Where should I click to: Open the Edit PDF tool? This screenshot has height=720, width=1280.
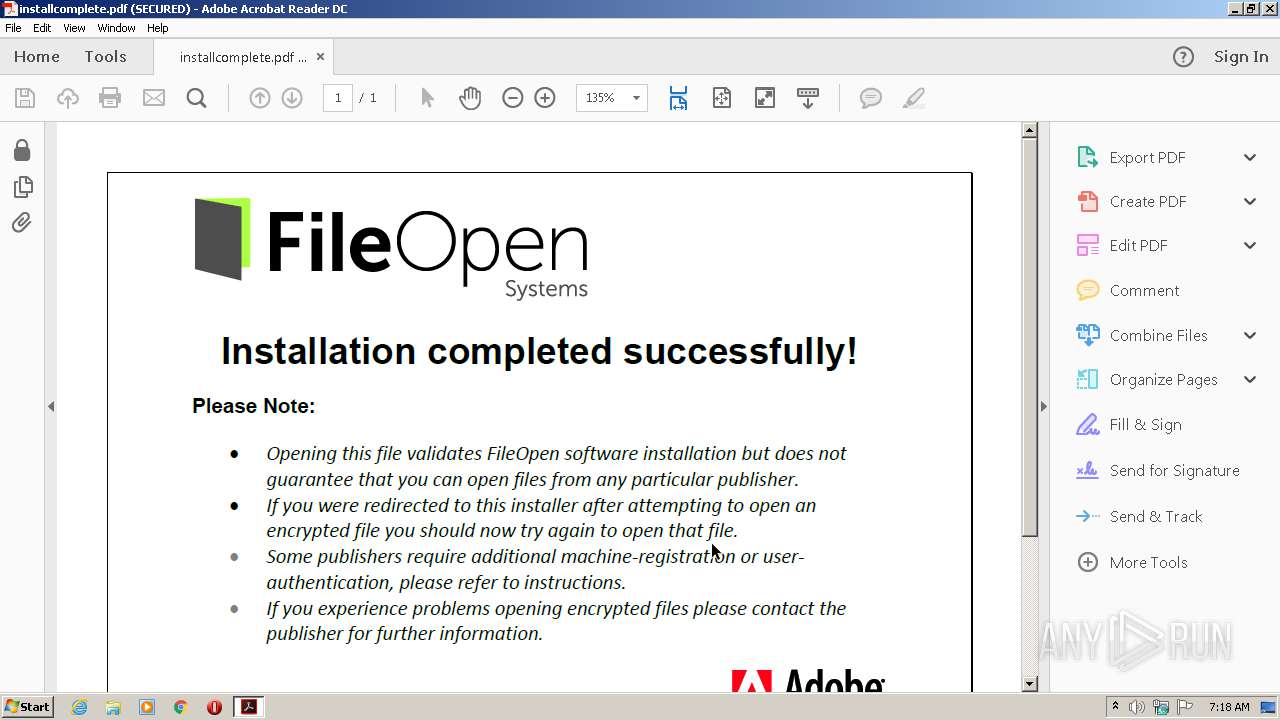(1139, 245)
